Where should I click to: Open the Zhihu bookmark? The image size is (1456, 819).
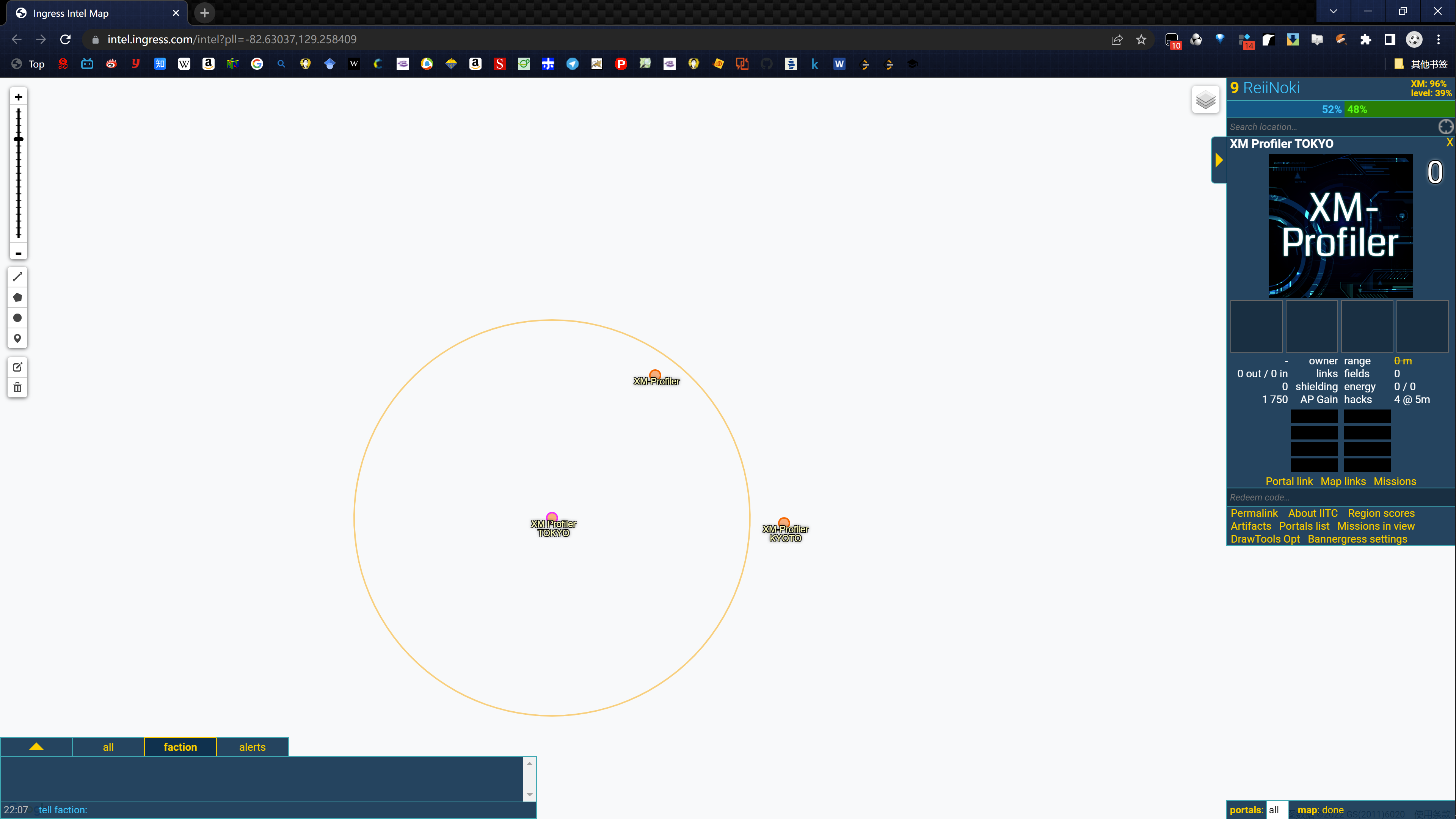point(160,64)
